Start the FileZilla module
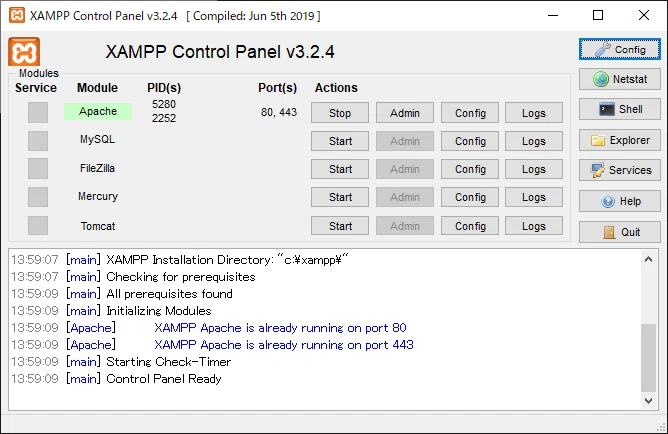668x434 pixels. (x=340, y=169)
